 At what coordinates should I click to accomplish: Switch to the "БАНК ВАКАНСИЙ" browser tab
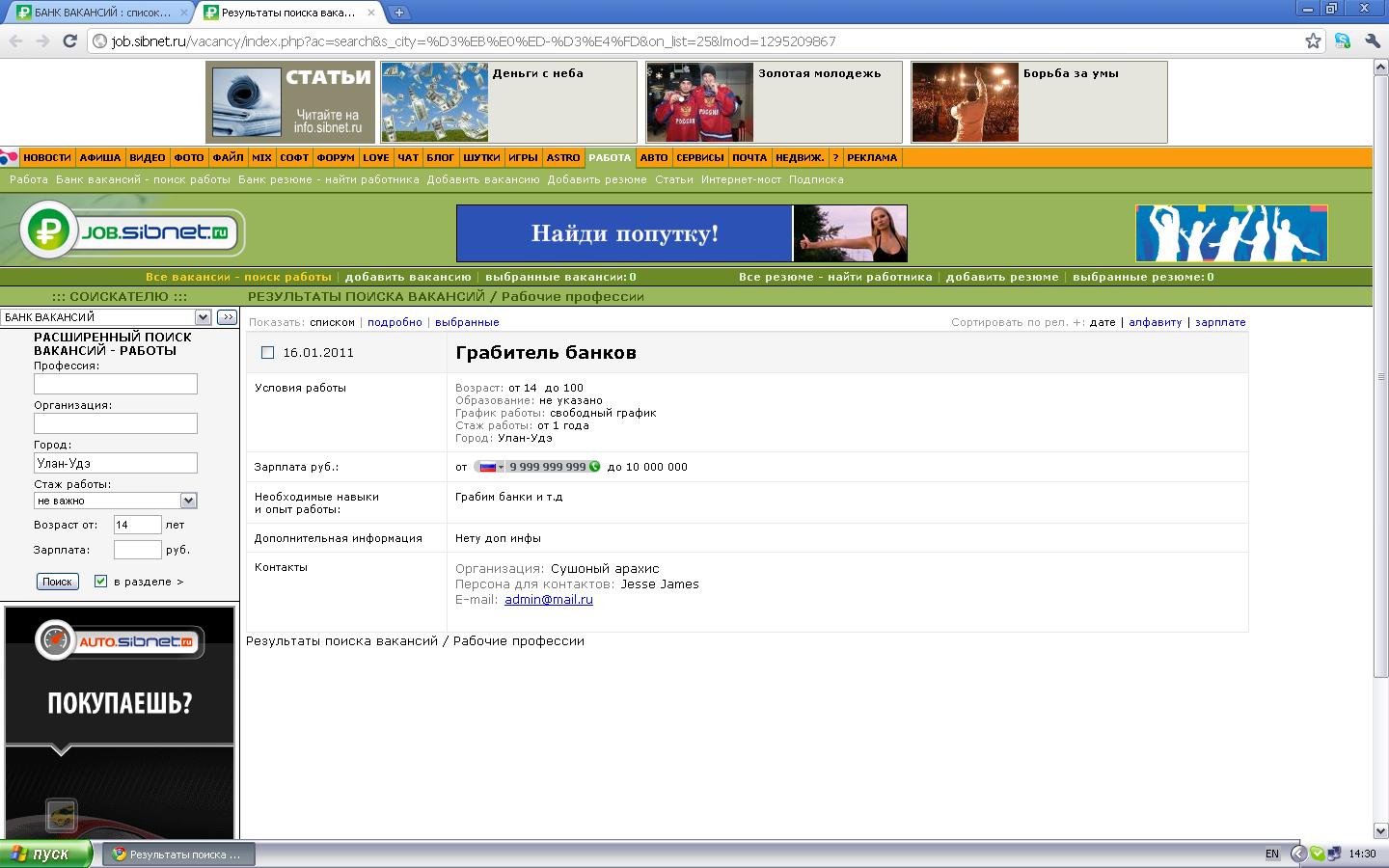[x=96, y=13]
